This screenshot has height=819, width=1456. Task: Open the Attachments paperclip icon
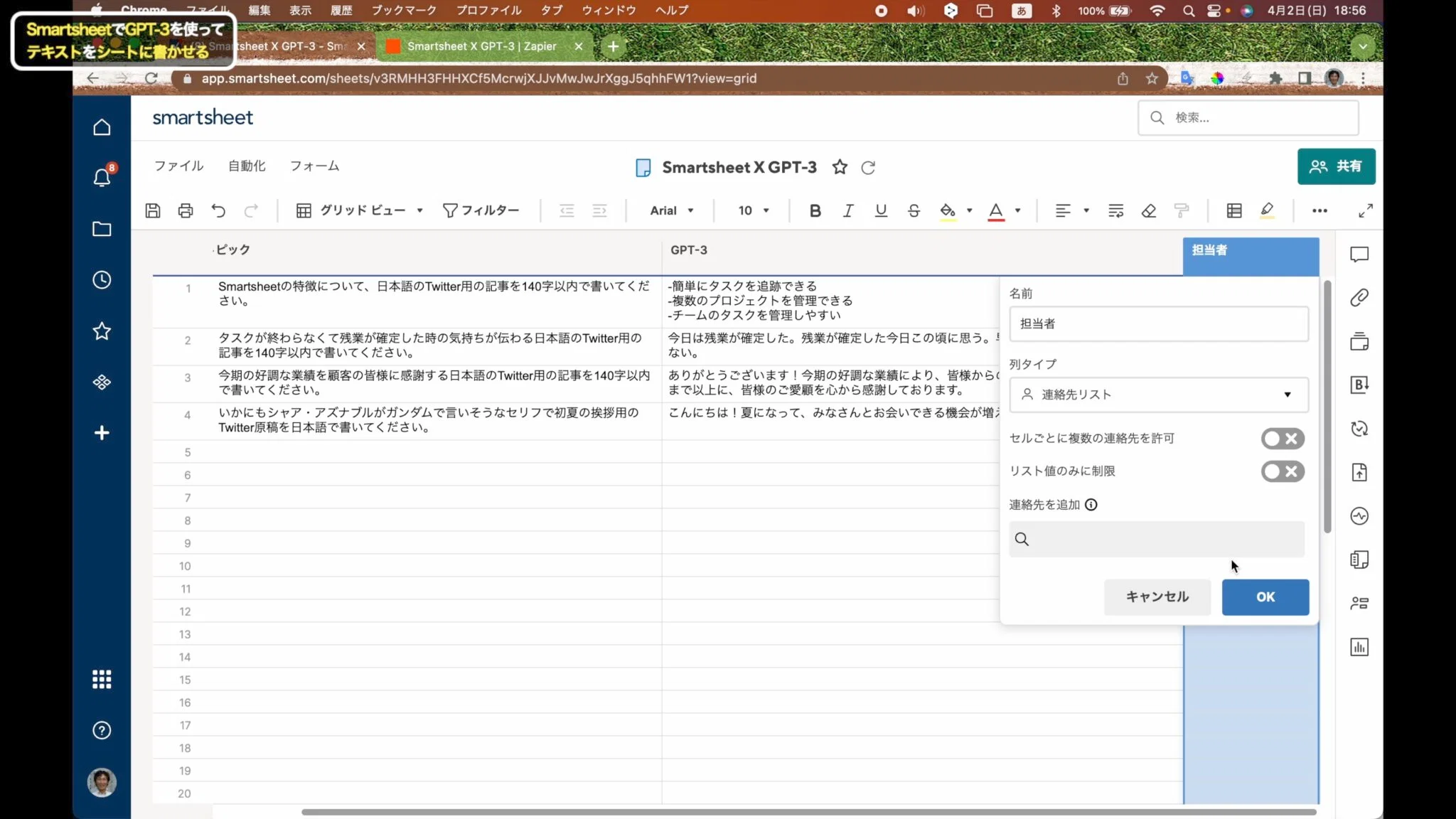point(1359,298)
